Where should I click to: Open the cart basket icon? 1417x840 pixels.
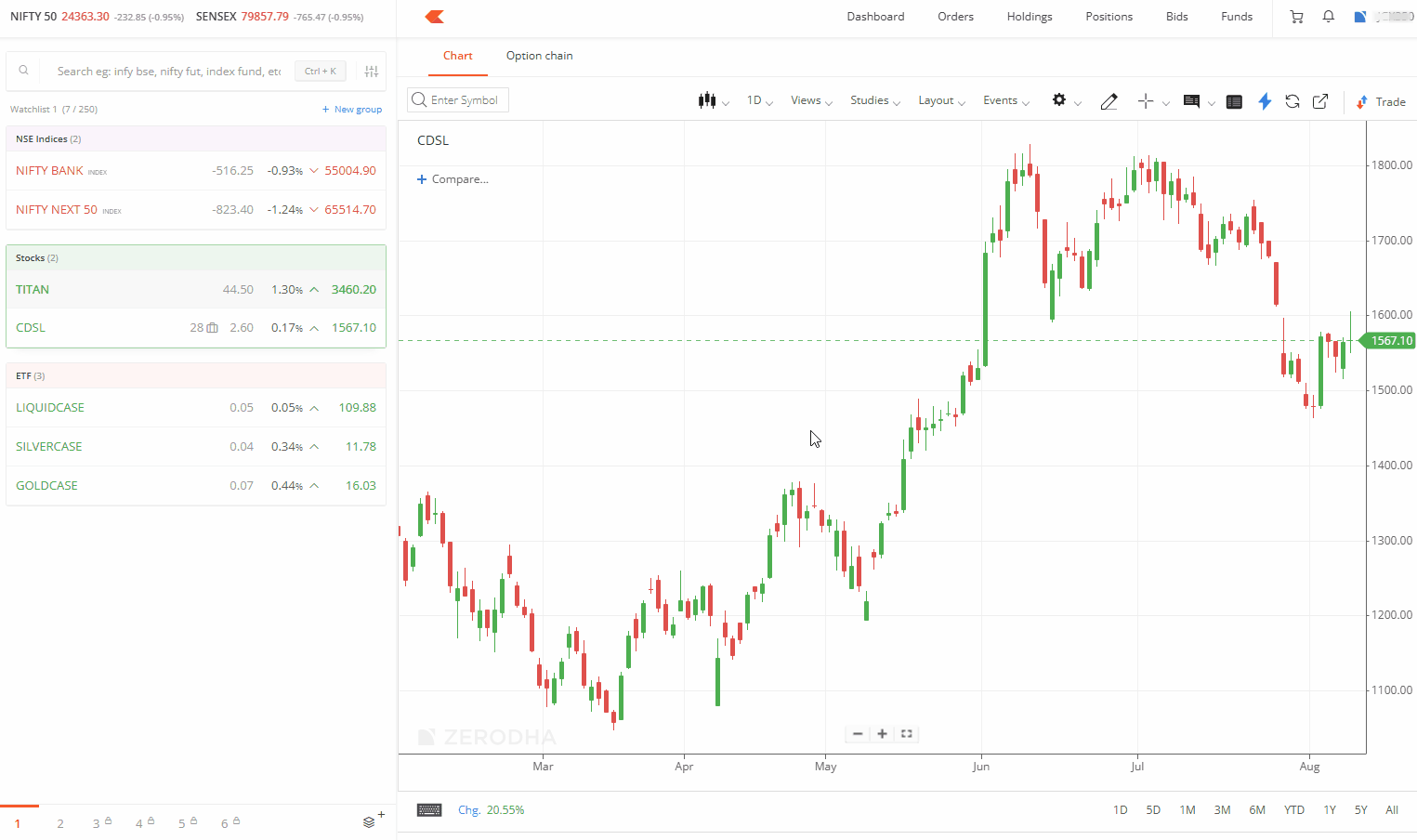(x=1297, y=17)
